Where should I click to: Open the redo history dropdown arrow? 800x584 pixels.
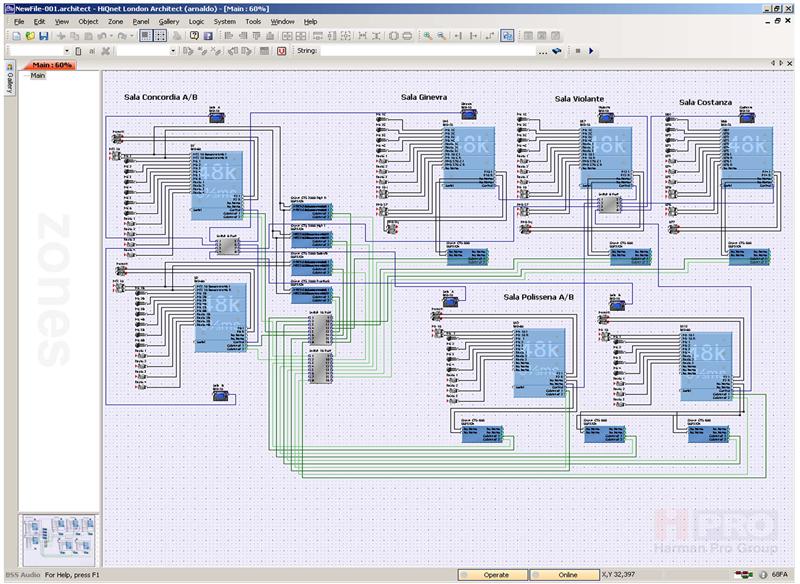[132, 36]
